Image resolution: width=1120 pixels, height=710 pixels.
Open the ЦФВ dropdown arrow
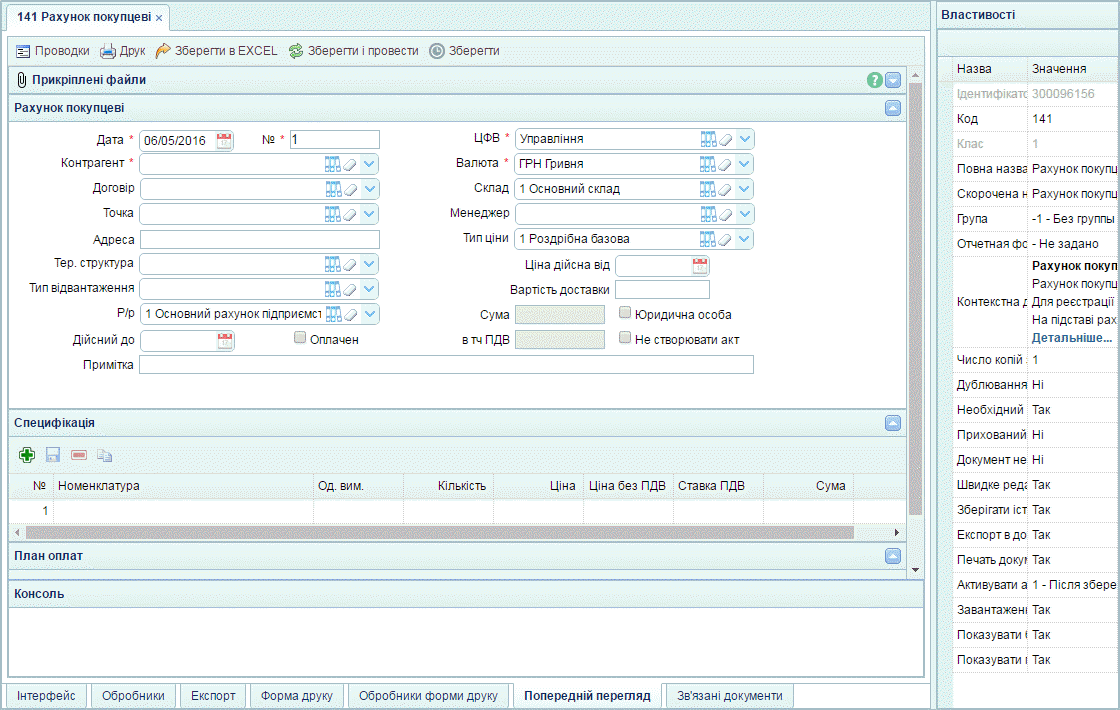[x=744, y=139]
